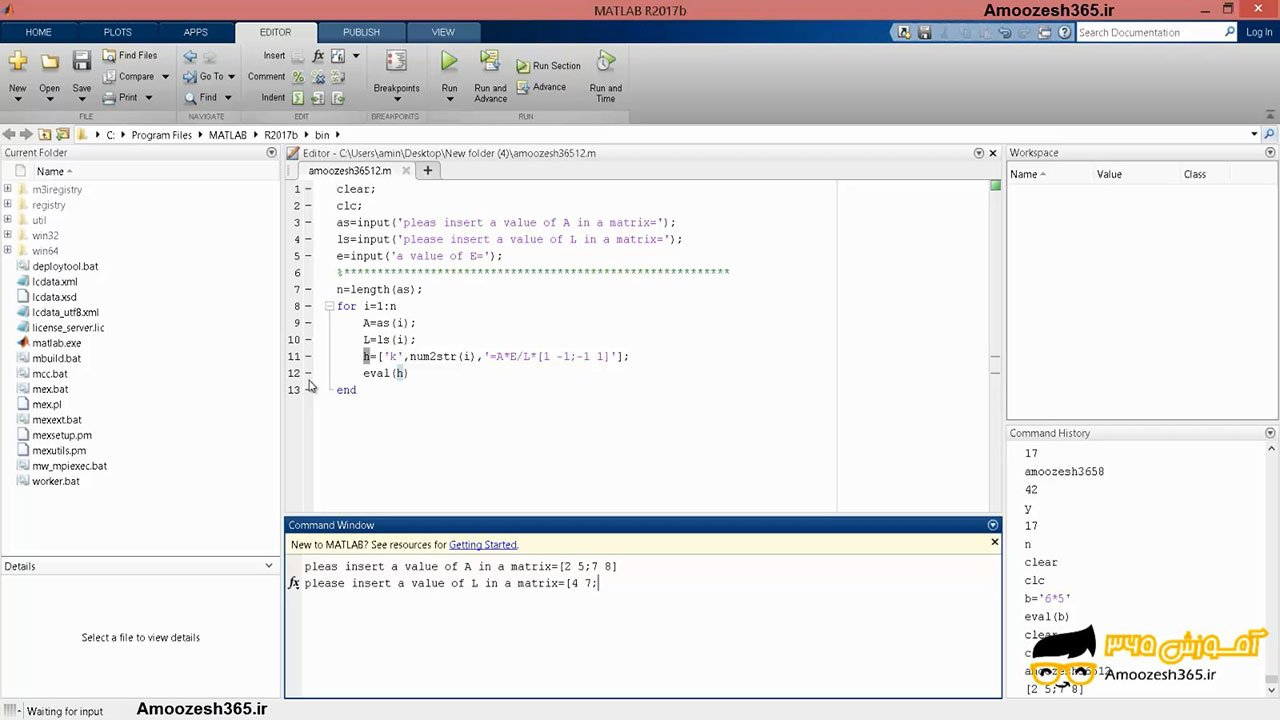Viewport: 1280px width, 720px height.
Task: Run the script with the green Run arrow
Action: click(449, 62)
